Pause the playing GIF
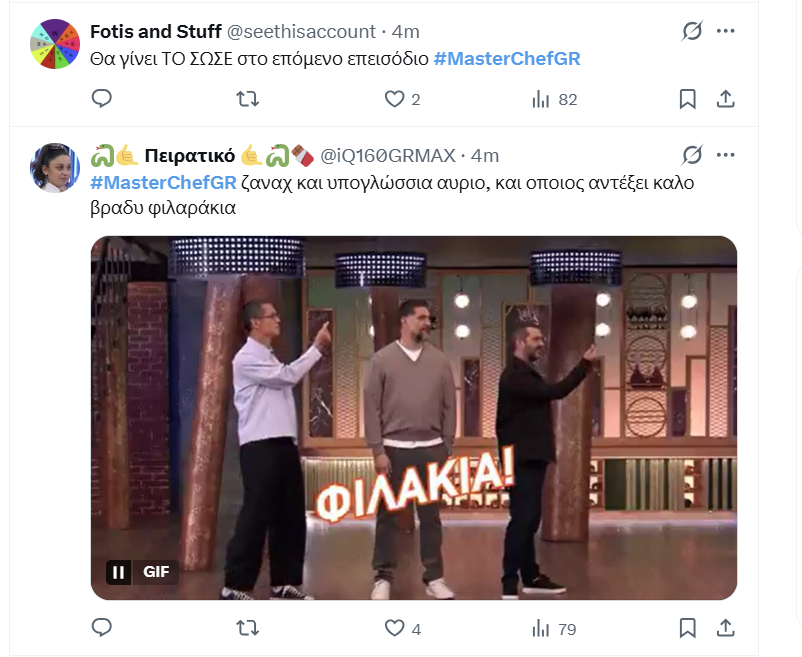Image resolution: width=802 pixels, height=657 pixels. click(118, 572)
